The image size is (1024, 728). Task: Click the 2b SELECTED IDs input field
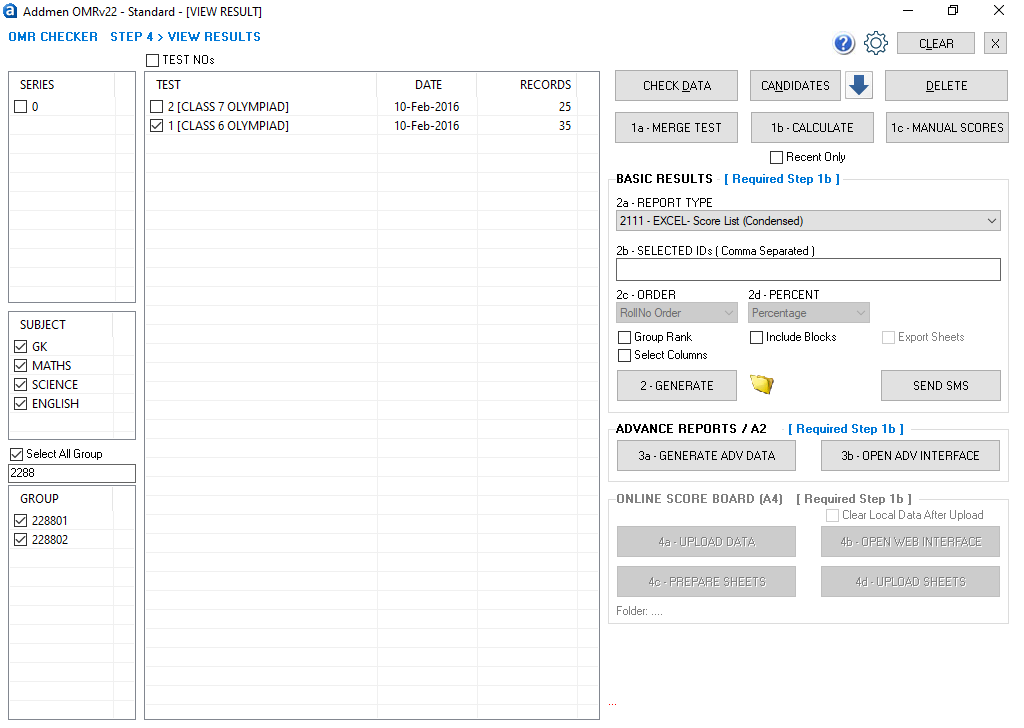point(808,270)
